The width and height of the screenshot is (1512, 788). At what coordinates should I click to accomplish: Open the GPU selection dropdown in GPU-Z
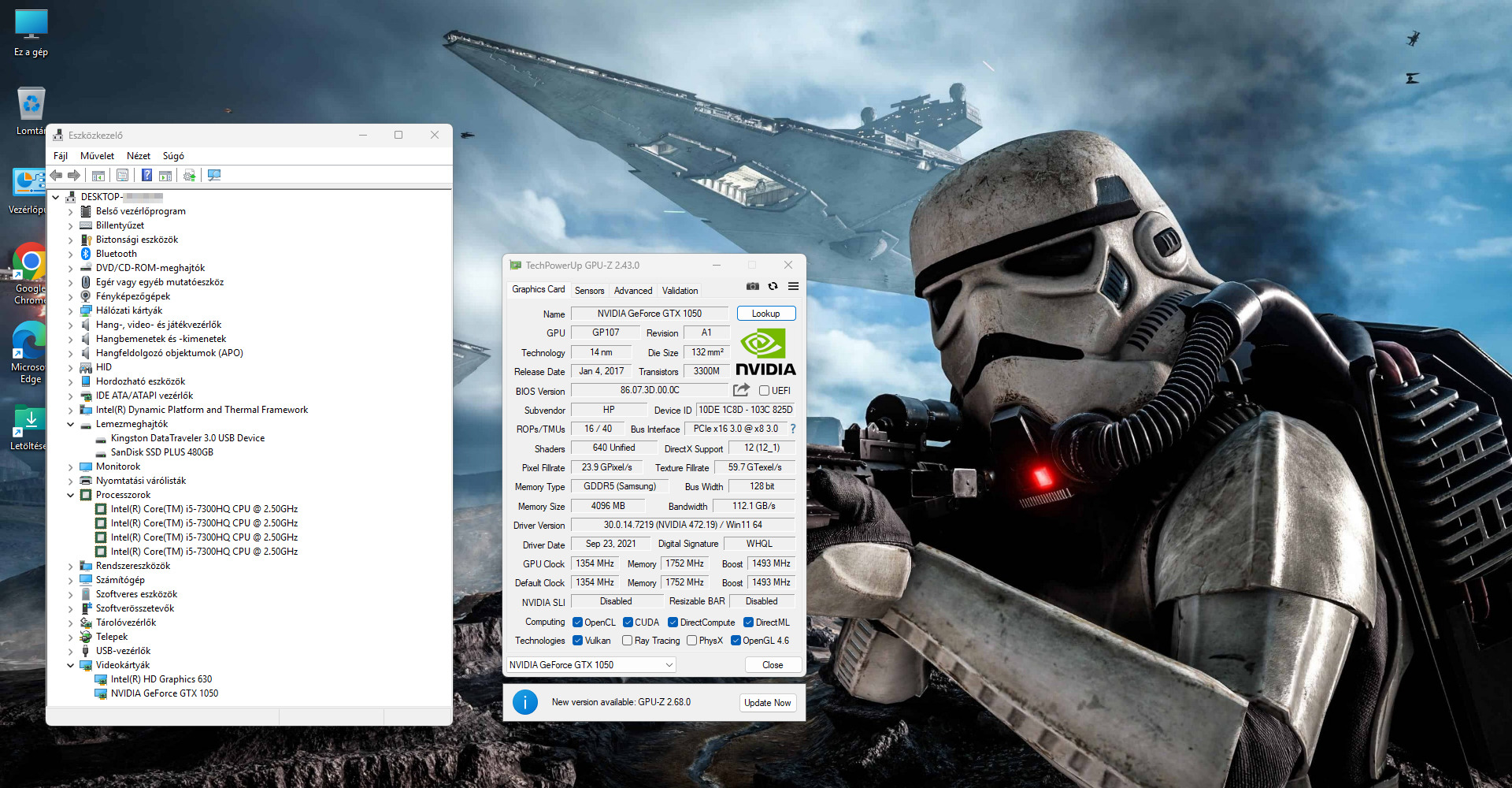(x=591, y=665)
